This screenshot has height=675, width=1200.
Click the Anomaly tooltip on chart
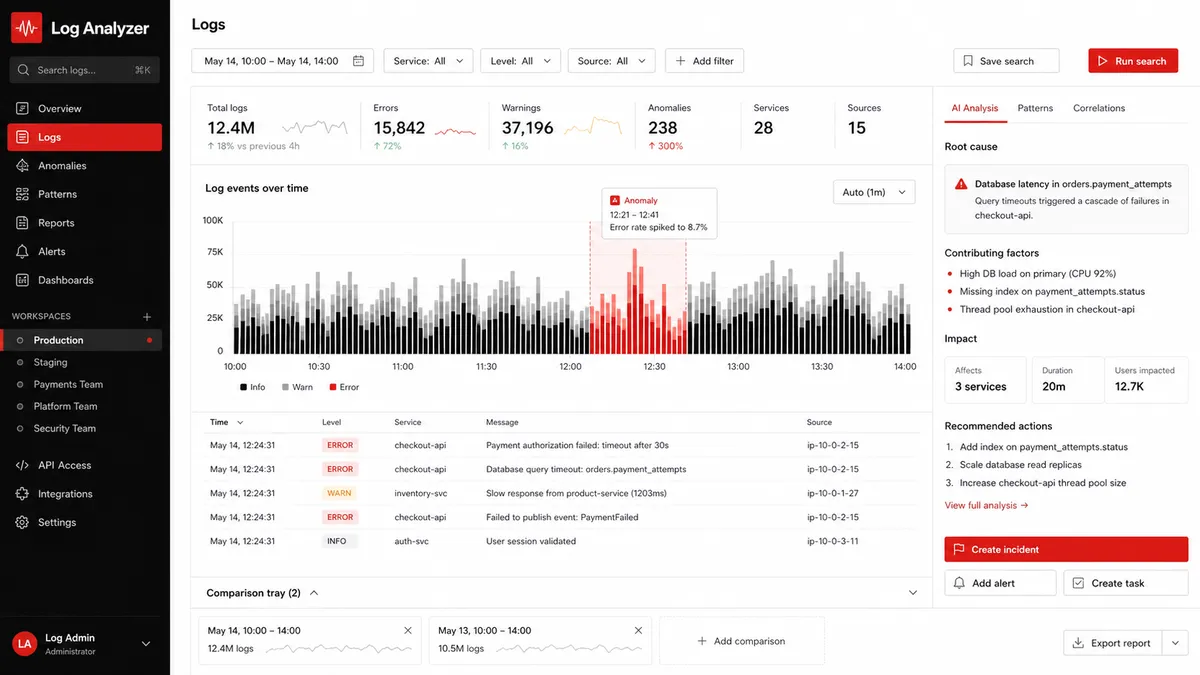(x=660, y=214)
